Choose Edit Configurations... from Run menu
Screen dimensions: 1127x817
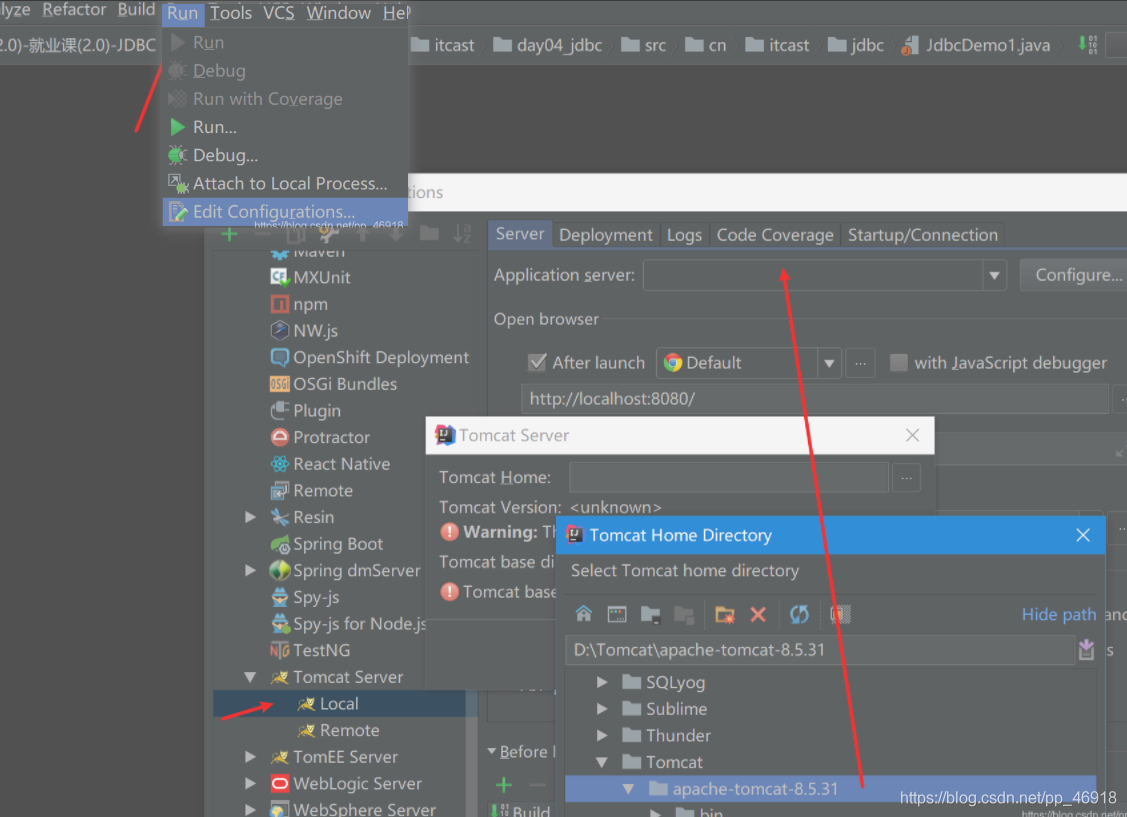[285, 212]
